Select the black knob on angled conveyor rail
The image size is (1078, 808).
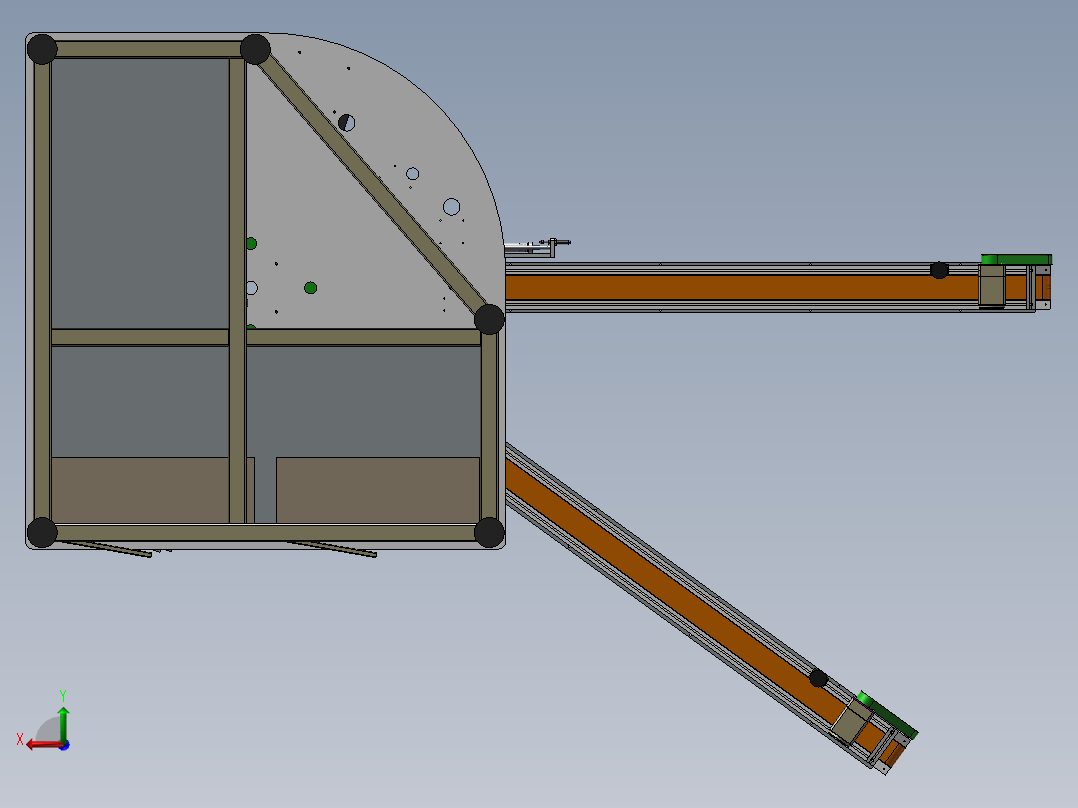pos(818,678)
